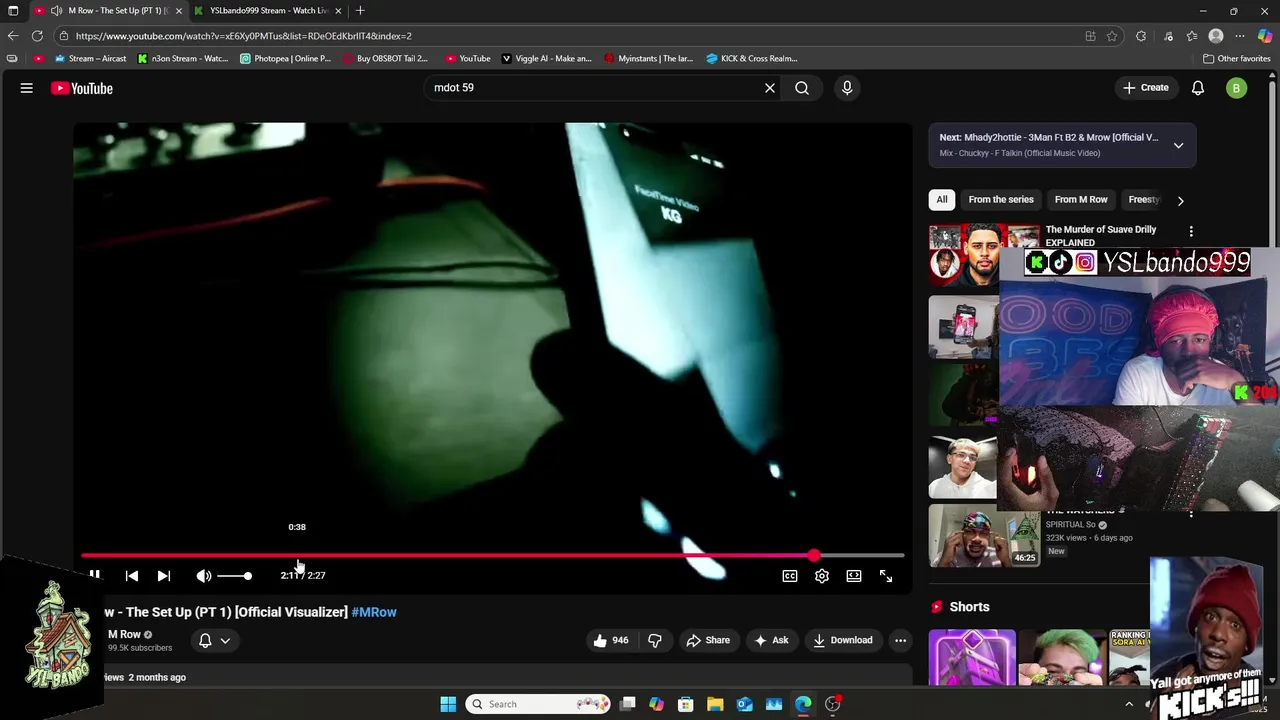Open KICK & Cross Realm bookmark
The width and height of the screenshot is (1280, 720).
(x=752, y=59)
